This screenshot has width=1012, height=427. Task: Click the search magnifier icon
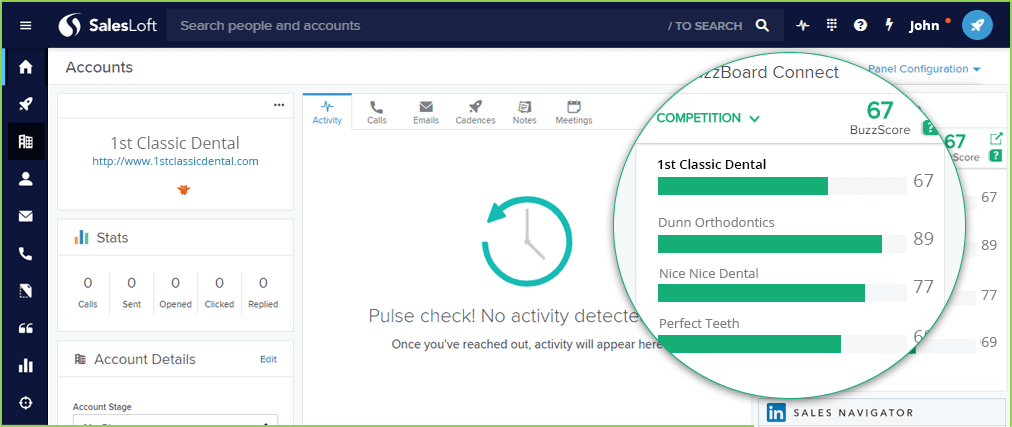pos(762,26)
